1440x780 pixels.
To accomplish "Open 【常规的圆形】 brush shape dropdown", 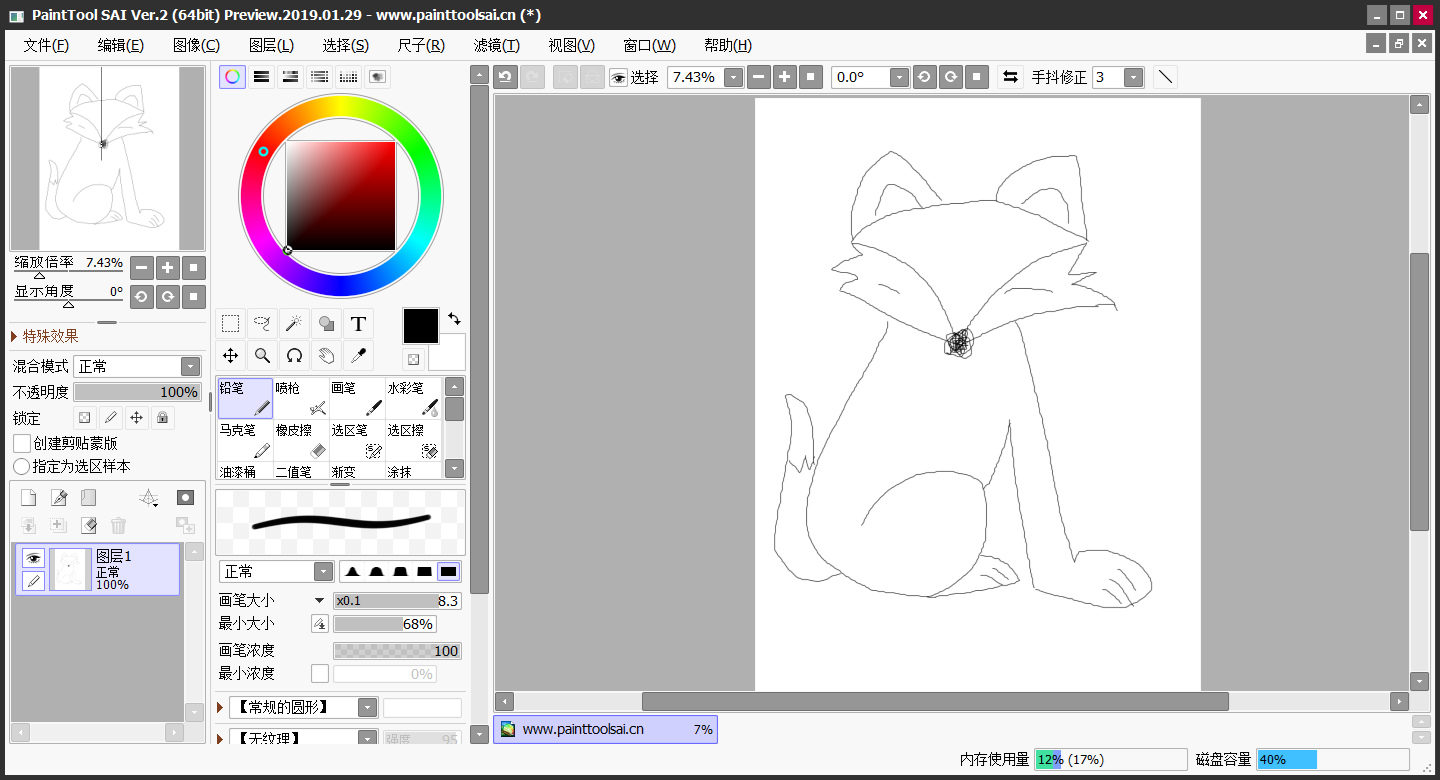I will [368, 707].
